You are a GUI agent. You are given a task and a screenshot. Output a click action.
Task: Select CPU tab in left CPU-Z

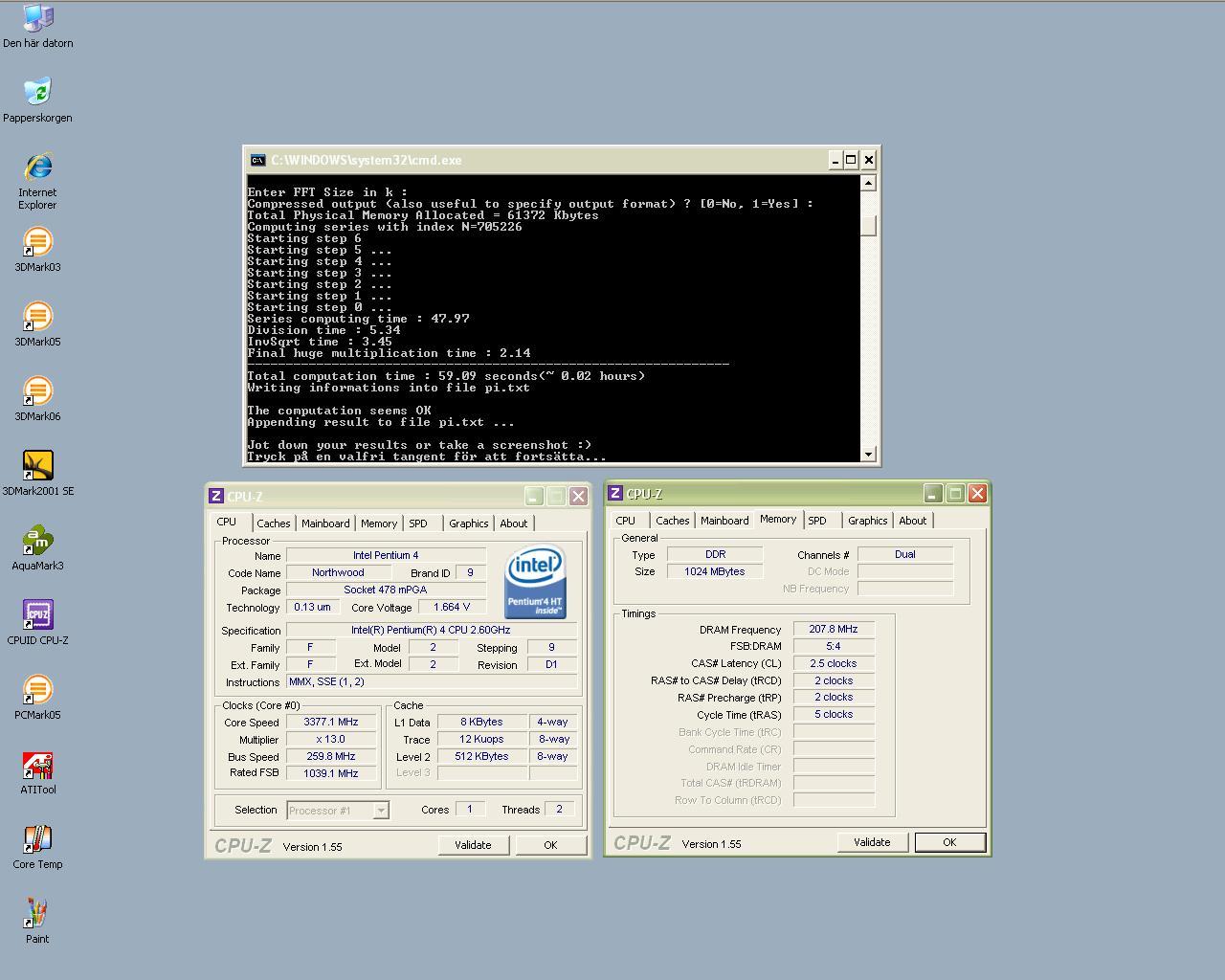pos(227,522)
